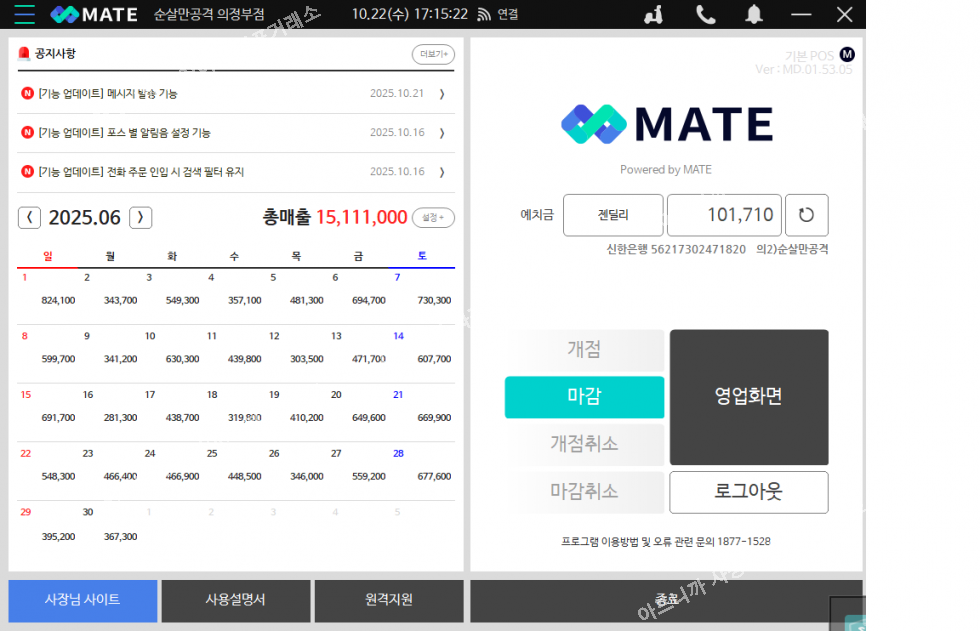Expand the 메시지 발송 기능 notice
Image resolution: width=980 pixels, height=631 pixels.
point(441,94)
